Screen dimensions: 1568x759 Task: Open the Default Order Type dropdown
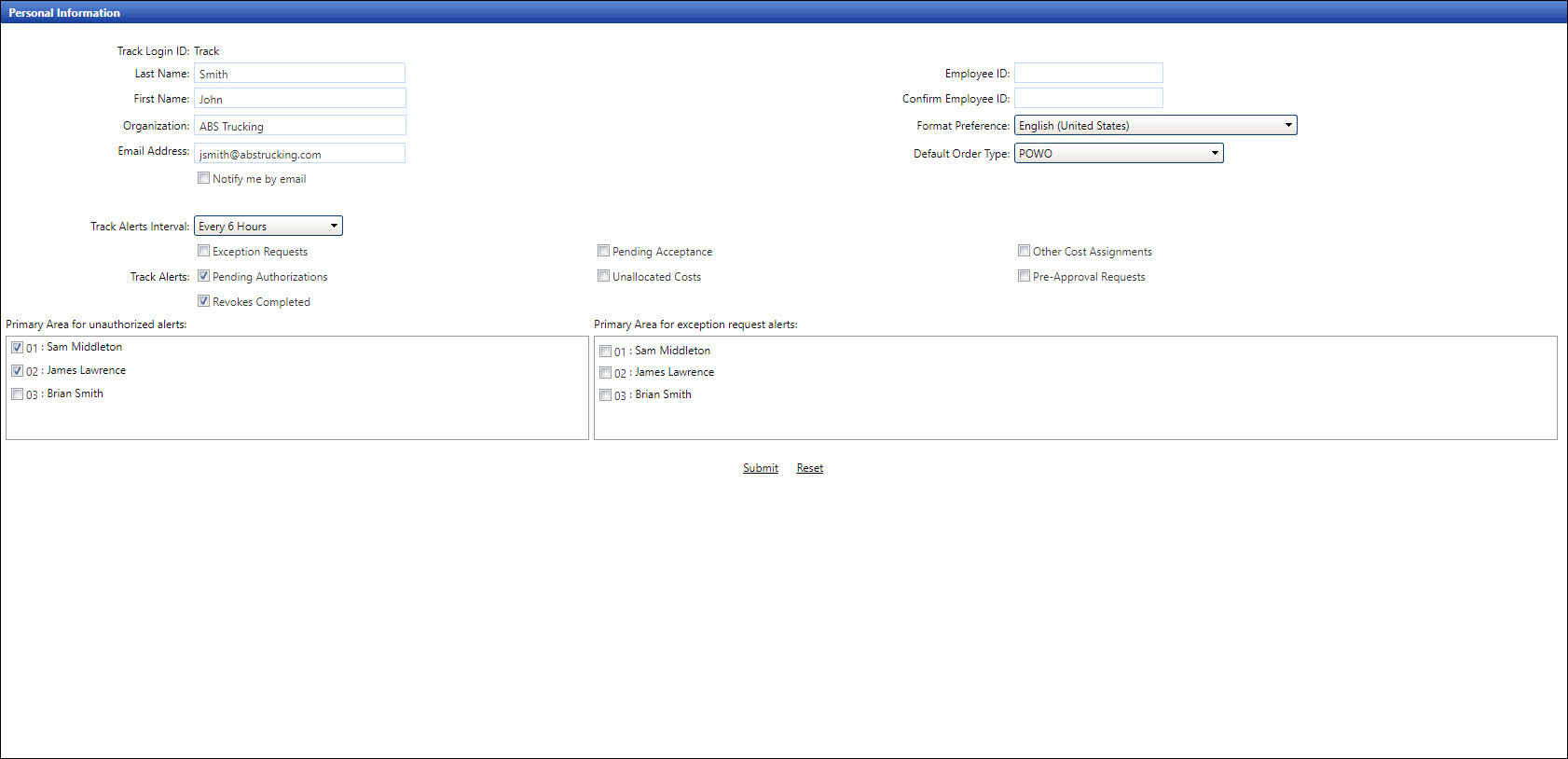coord(1119,153)
